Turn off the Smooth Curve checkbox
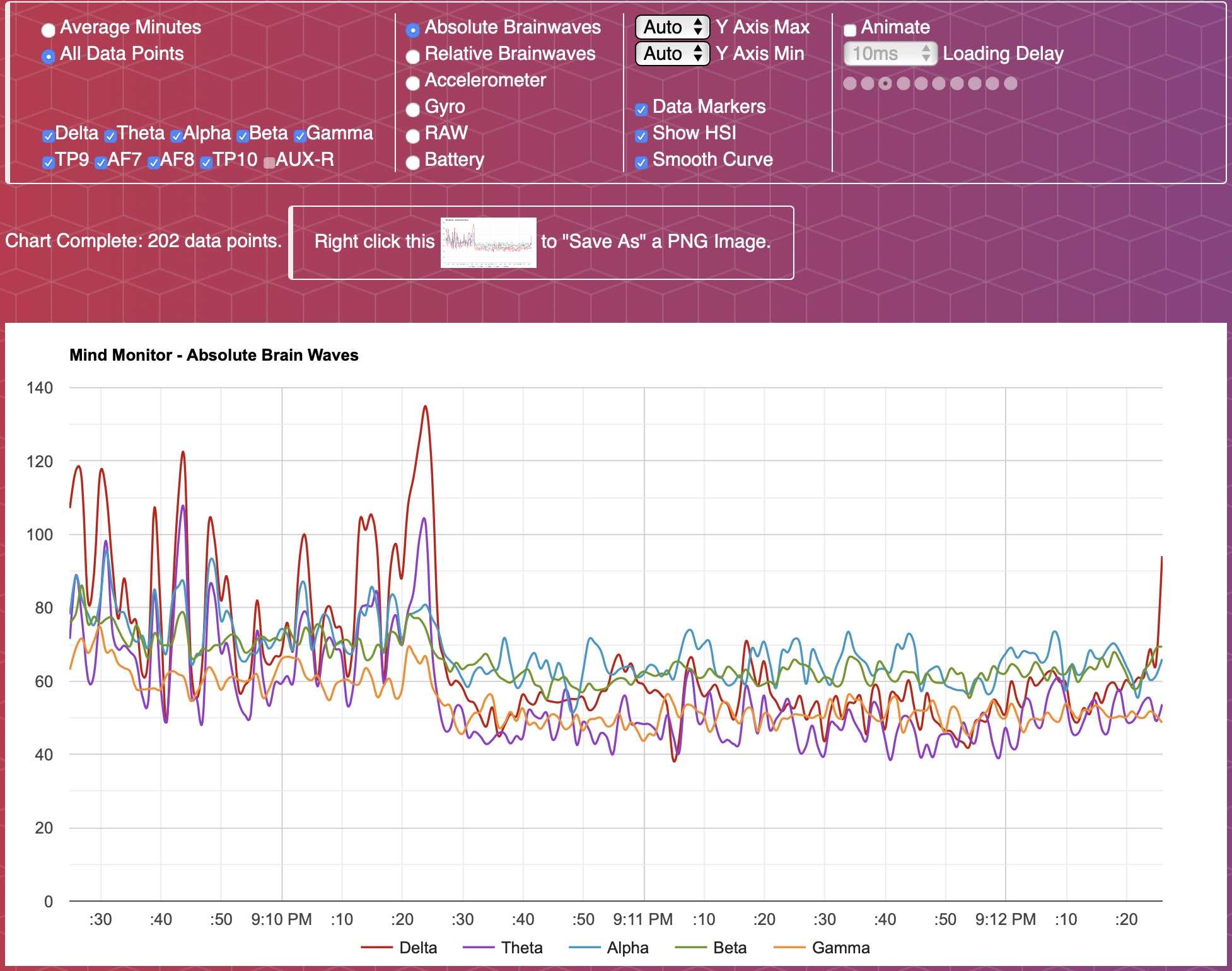Screen dimensions: 1232x971 641,162
